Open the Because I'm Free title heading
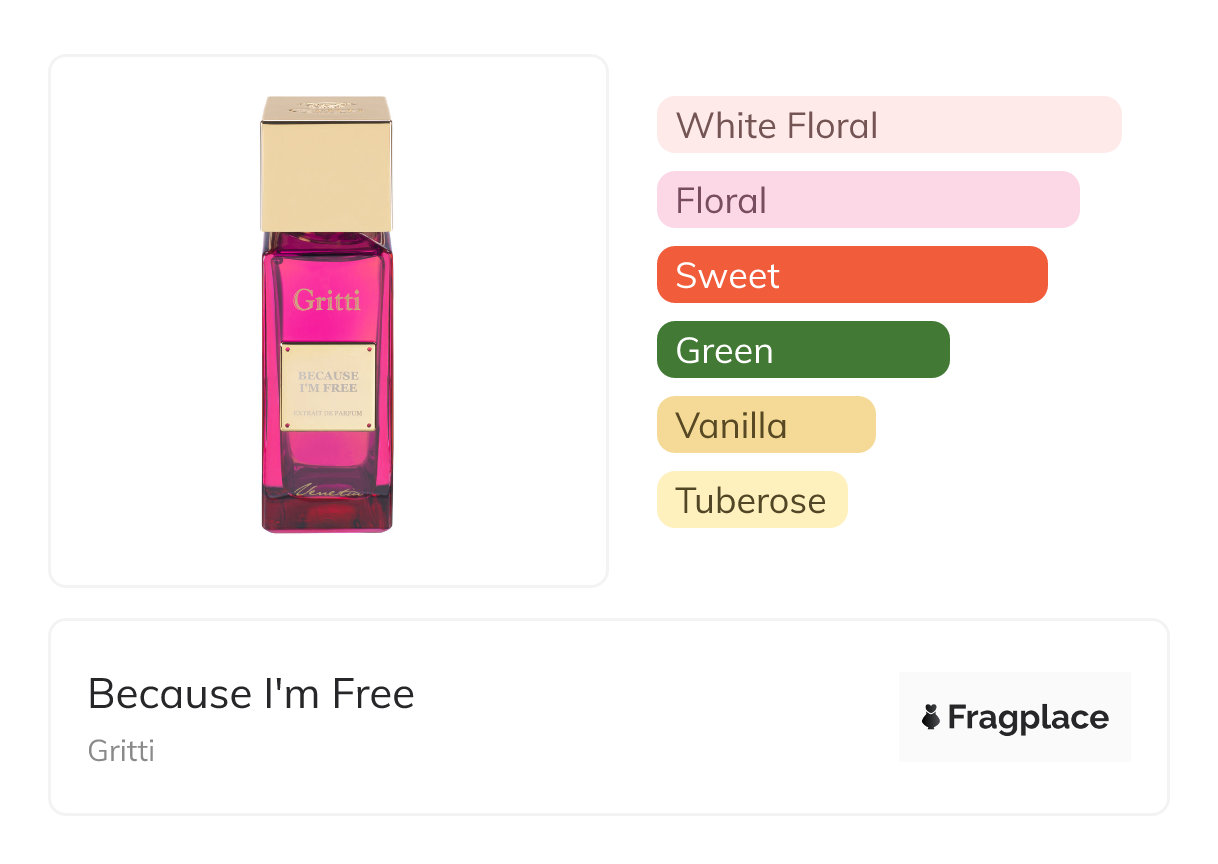 pos(251,693)
